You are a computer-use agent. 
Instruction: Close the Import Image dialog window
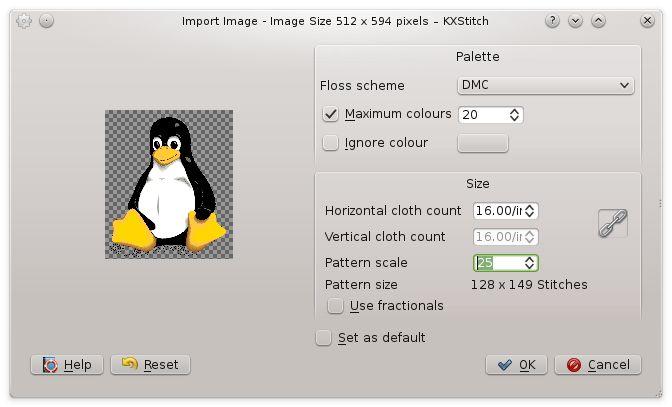(647, 21)
